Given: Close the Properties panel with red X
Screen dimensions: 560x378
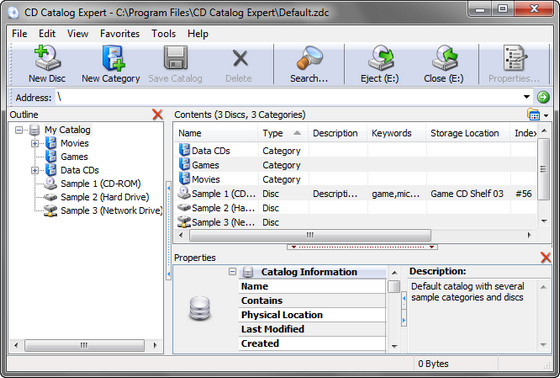Looking at the screenshot, I should pos(545,257).
